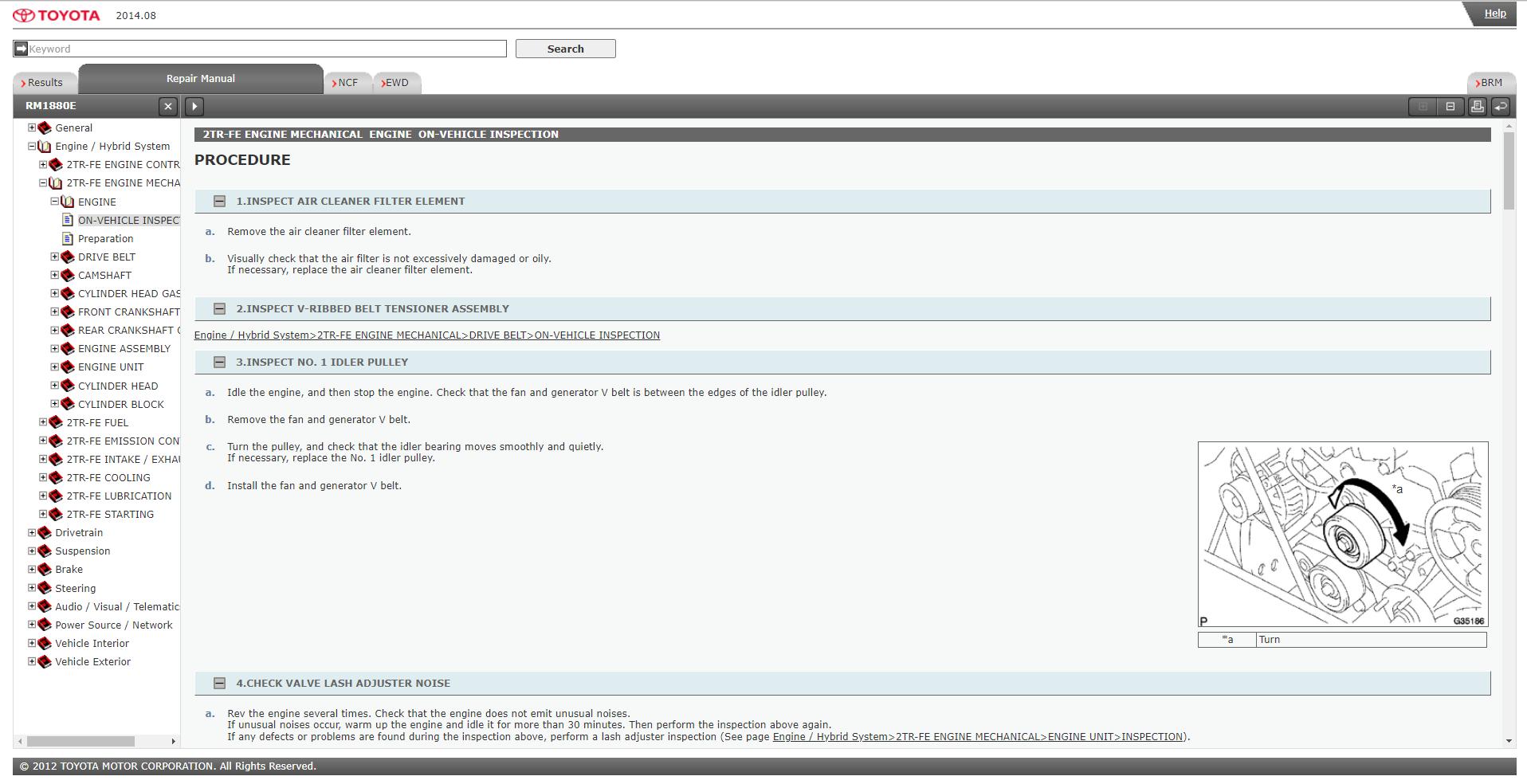
Task: Print the current manual page
Action: [1478, 106]
